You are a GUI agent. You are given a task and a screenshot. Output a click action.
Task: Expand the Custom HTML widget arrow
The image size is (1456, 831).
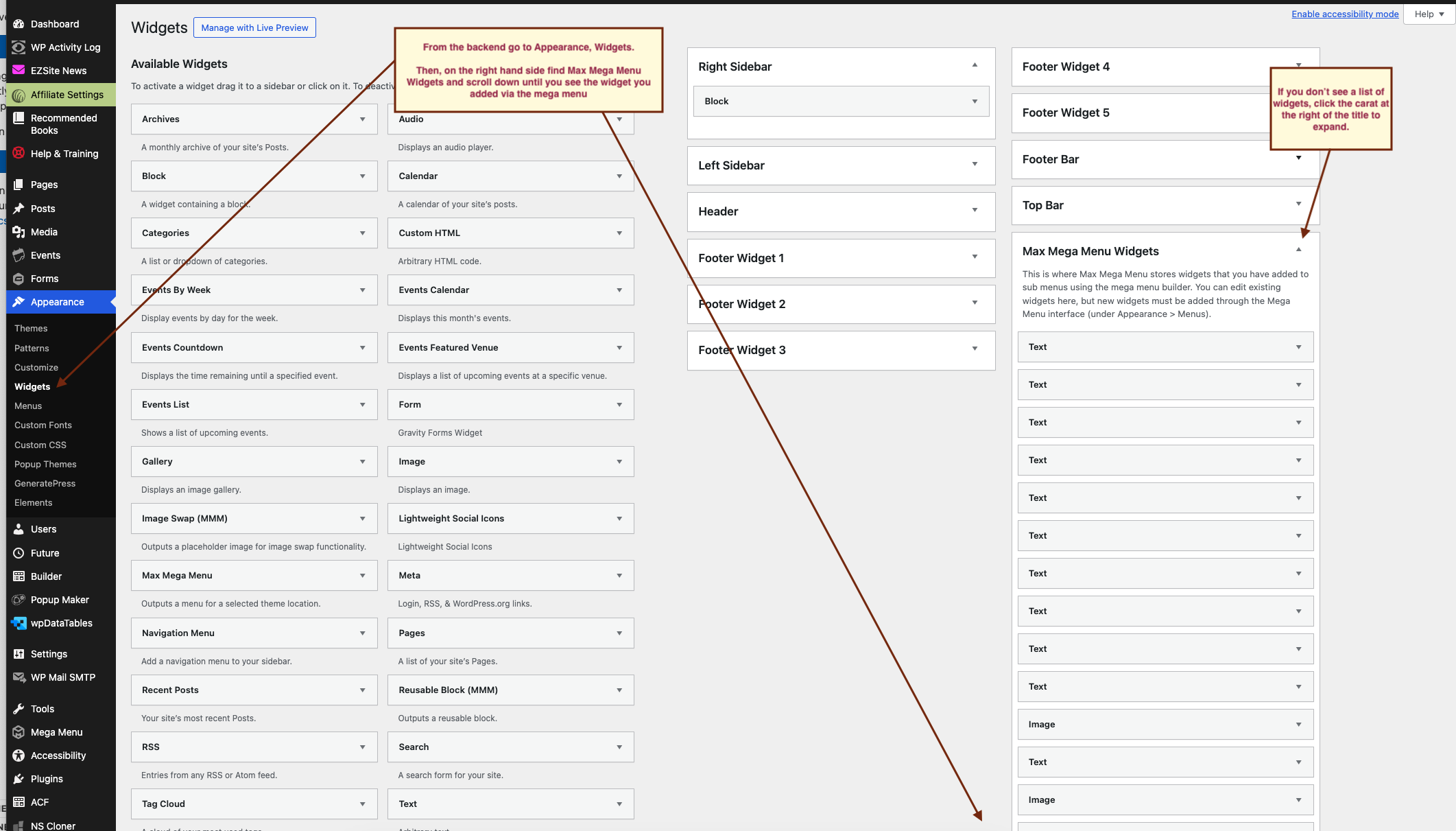(619, 233)
